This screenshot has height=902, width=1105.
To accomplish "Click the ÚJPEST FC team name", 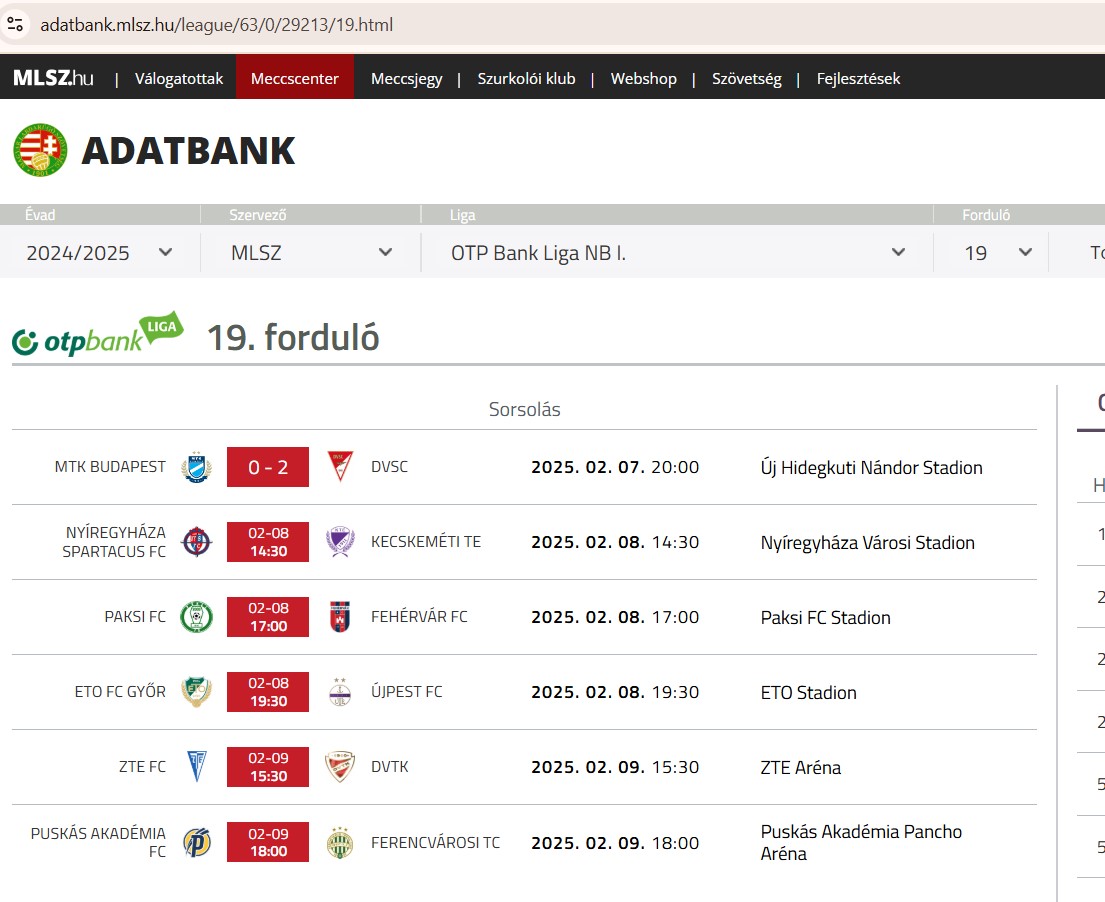I will tap(407, 691).
